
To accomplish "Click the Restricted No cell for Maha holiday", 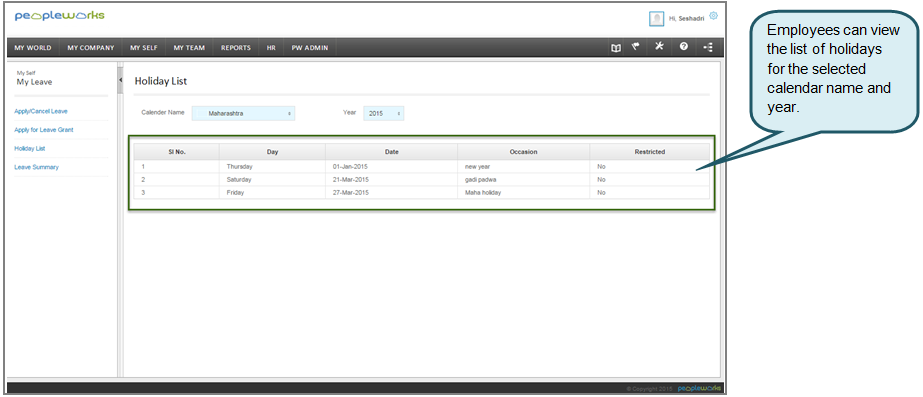I will (650, 193).
